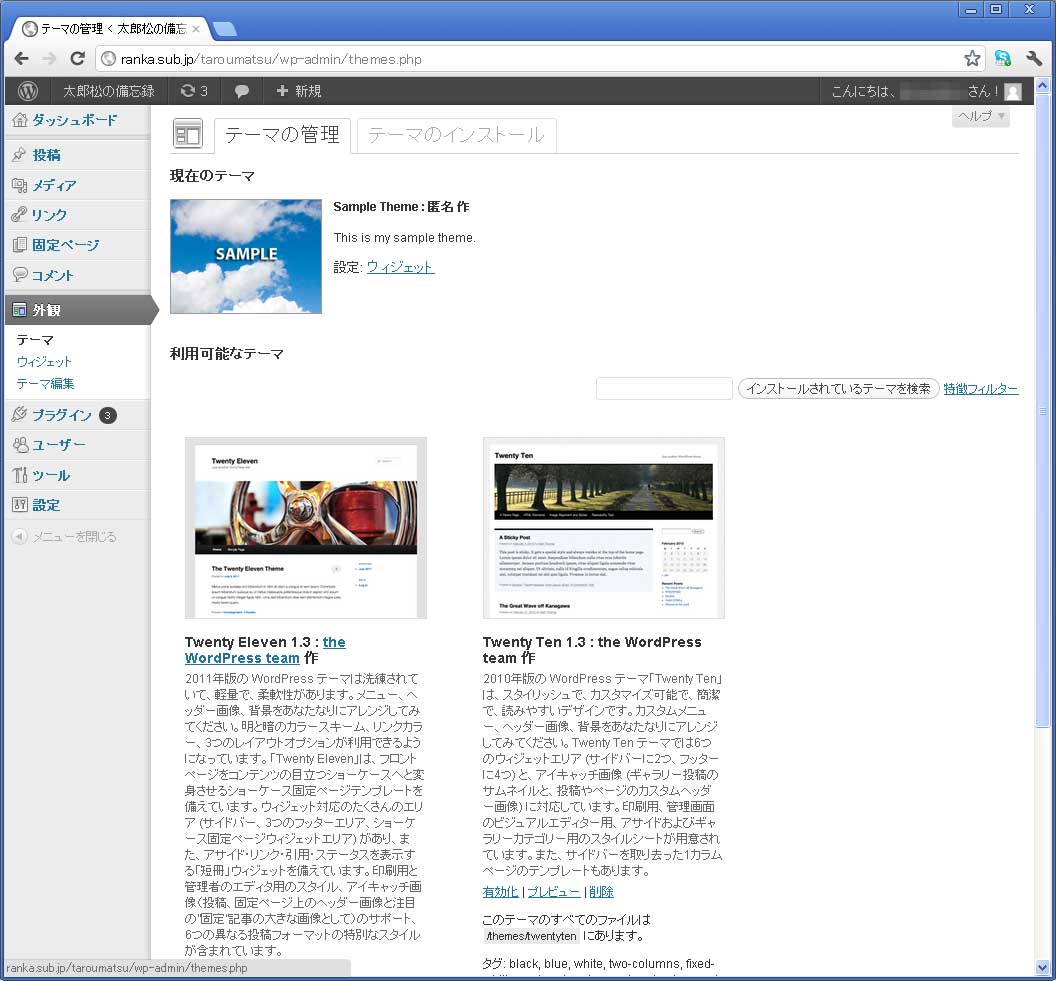Open 太郎松の備忘録 site name in the admin bar
Viewport: 1056px width, 981px height.
tap(108, 91)
